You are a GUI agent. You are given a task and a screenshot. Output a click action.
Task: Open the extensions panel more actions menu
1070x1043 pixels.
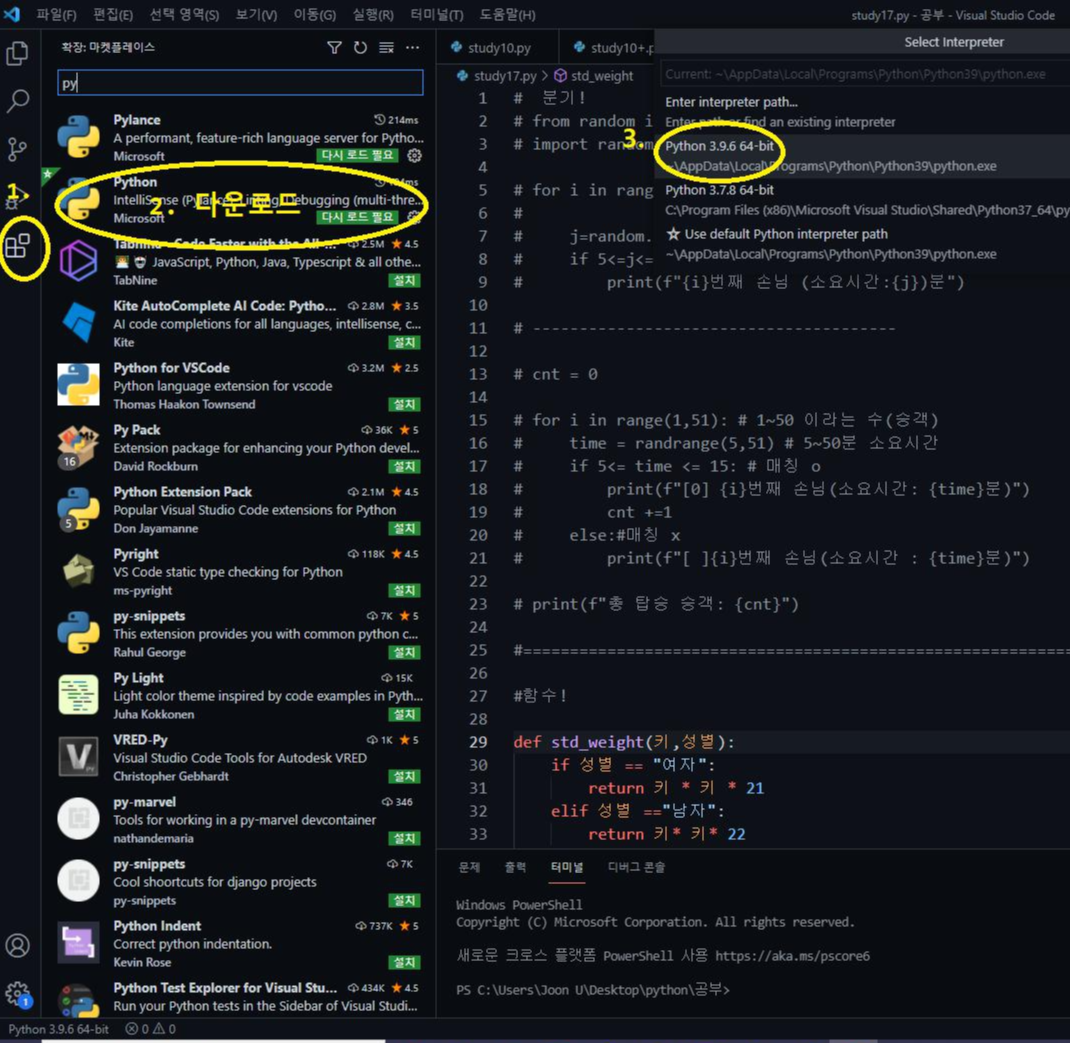[413, 47]
